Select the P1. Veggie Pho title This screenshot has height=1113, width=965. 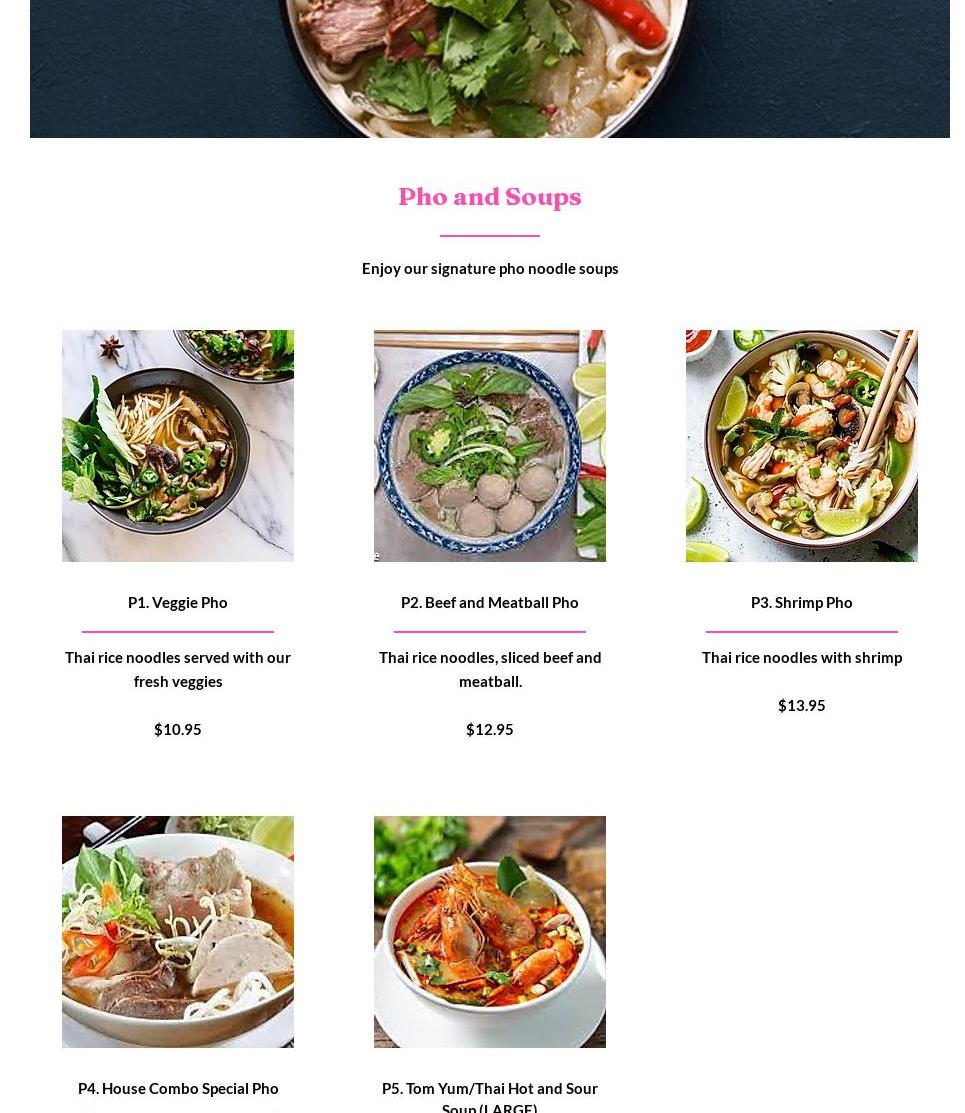coord(178,603)
